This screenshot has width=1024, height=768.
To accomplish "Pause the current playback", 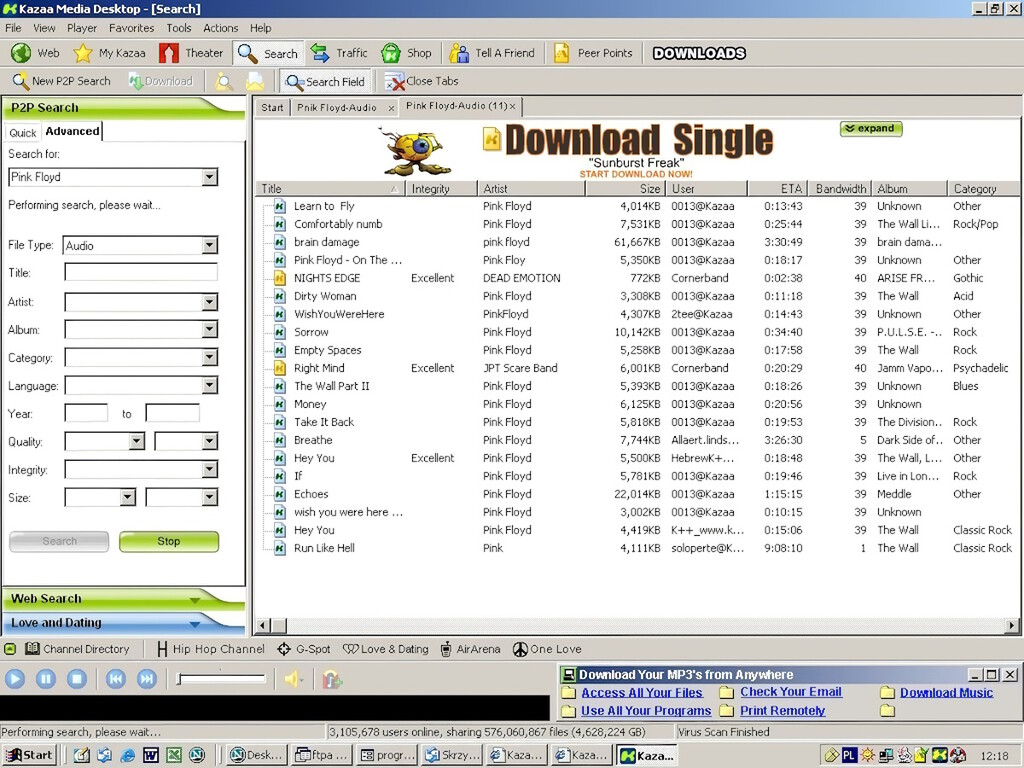I will tap(44, 678).
